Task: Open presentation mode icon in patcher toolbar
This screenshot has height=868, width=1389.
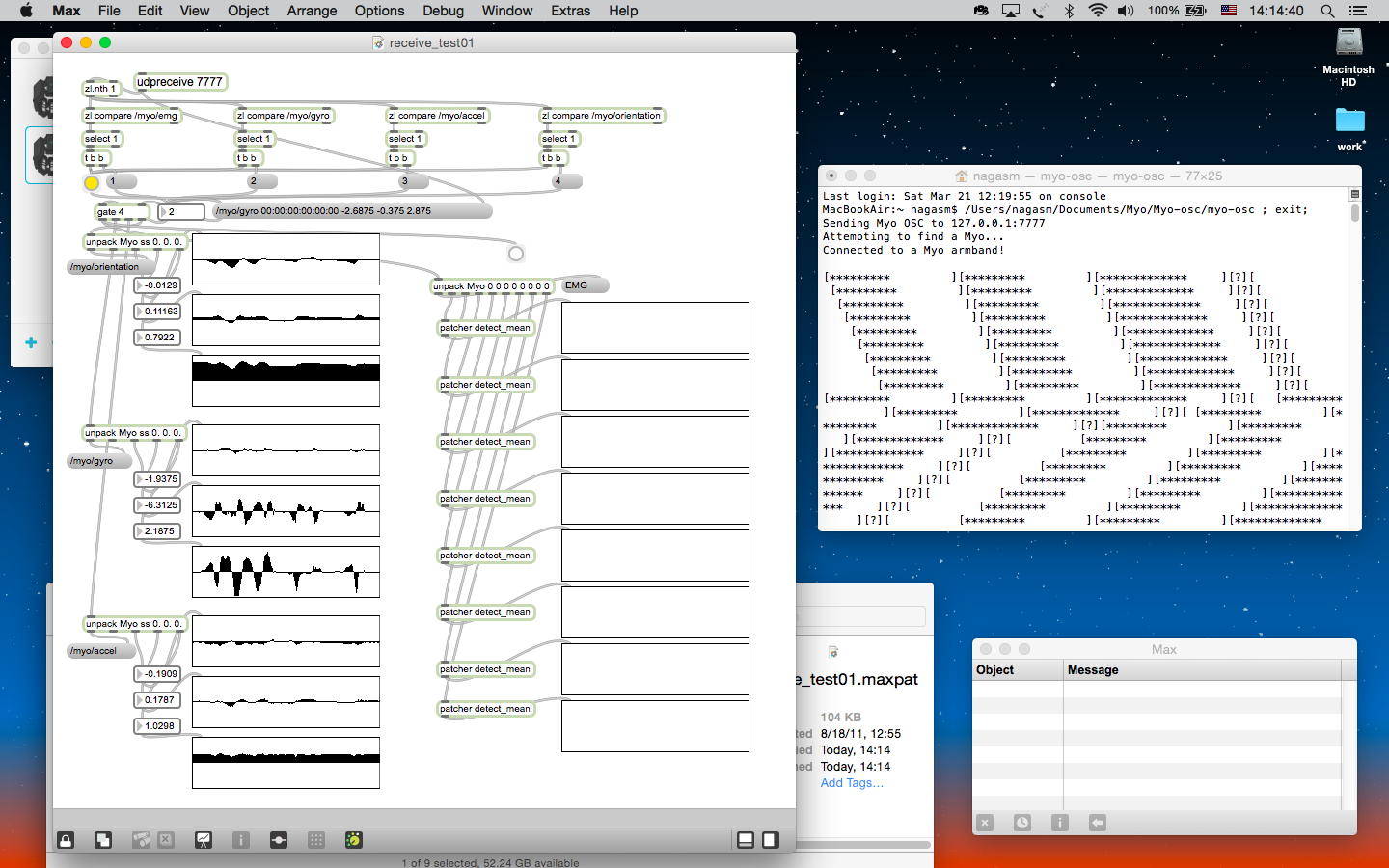Action: pos(204,840)
